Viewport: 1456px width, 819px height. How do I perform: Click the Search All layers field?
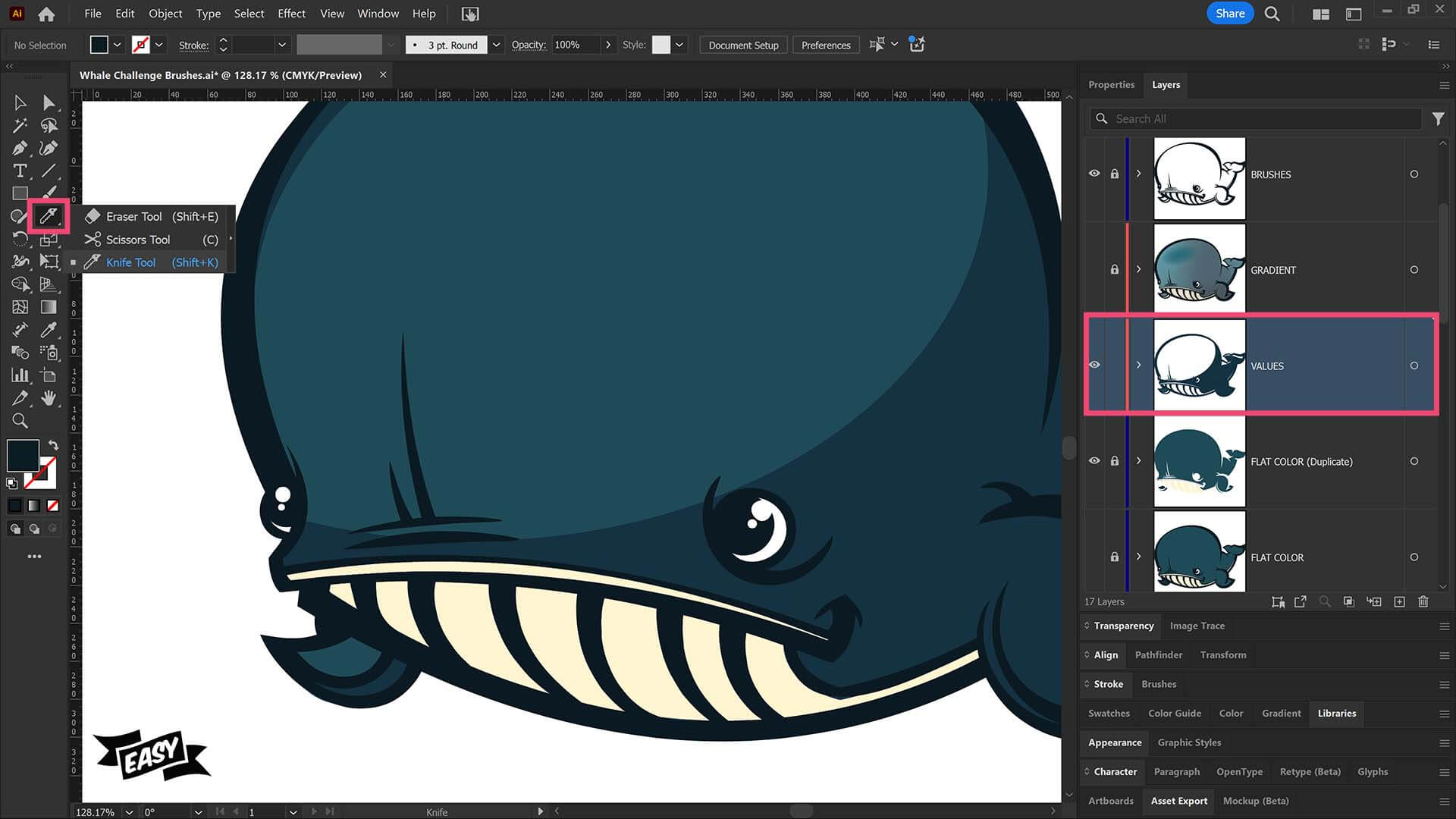point(1256,119)
